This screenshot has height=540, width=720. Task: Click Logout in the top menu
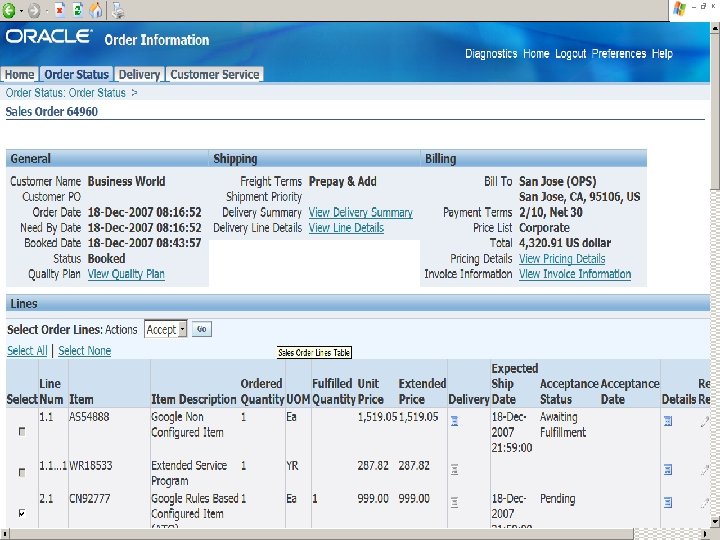571,54
